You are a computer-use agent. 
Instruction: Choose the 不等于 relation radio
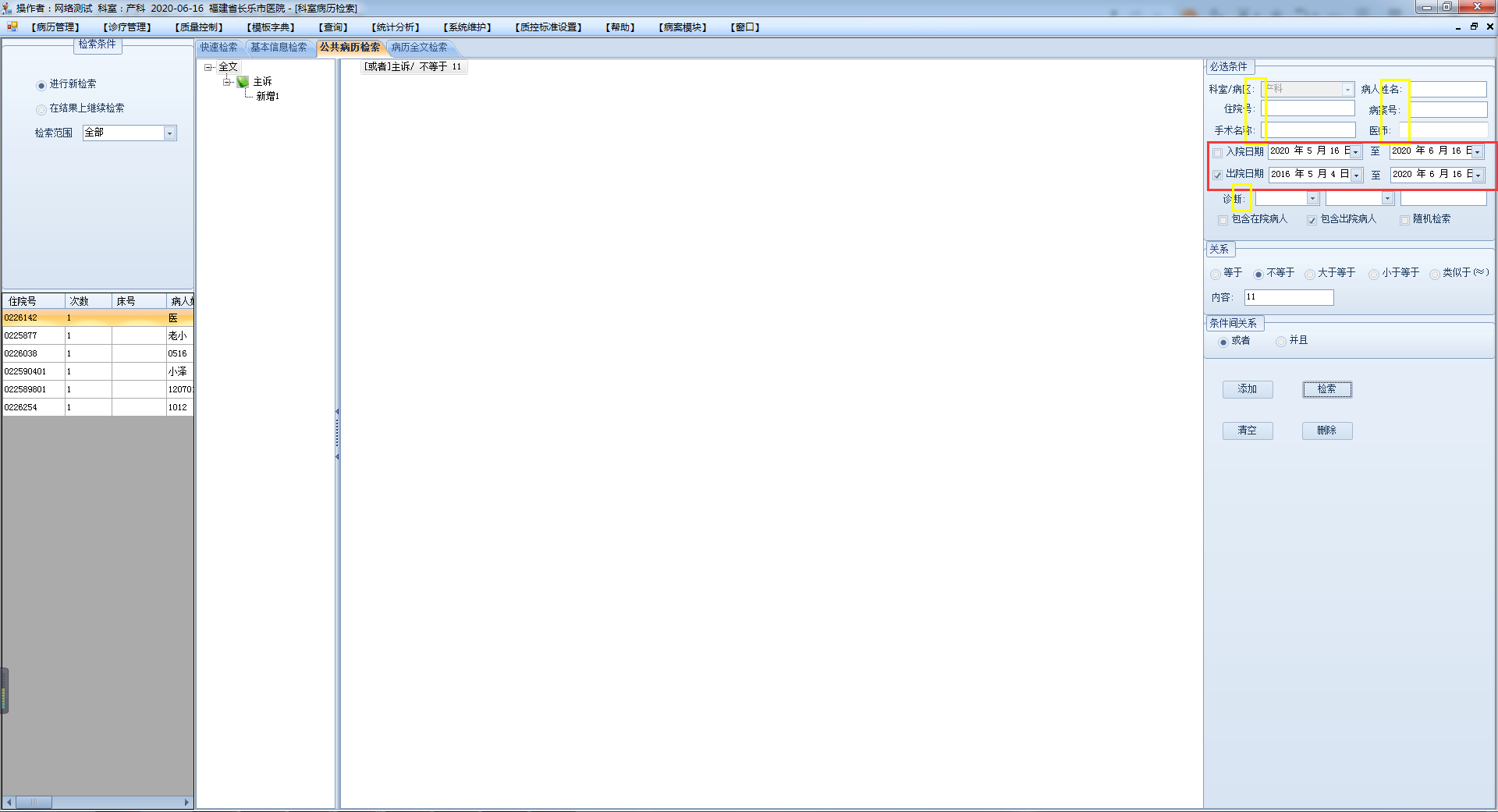click(1258, 274)
